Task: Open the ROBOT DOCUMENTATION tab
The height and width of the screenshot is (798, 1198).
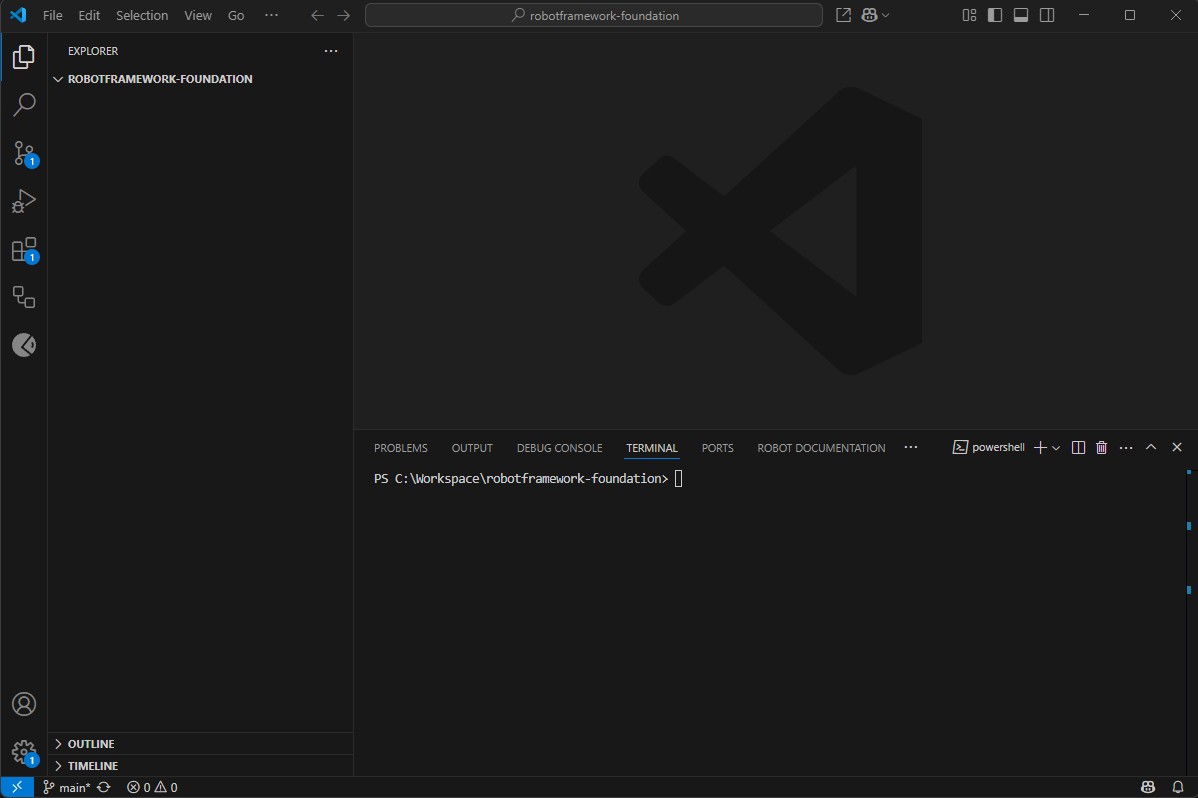Action: pyautogui.click(x=821, y=448)
